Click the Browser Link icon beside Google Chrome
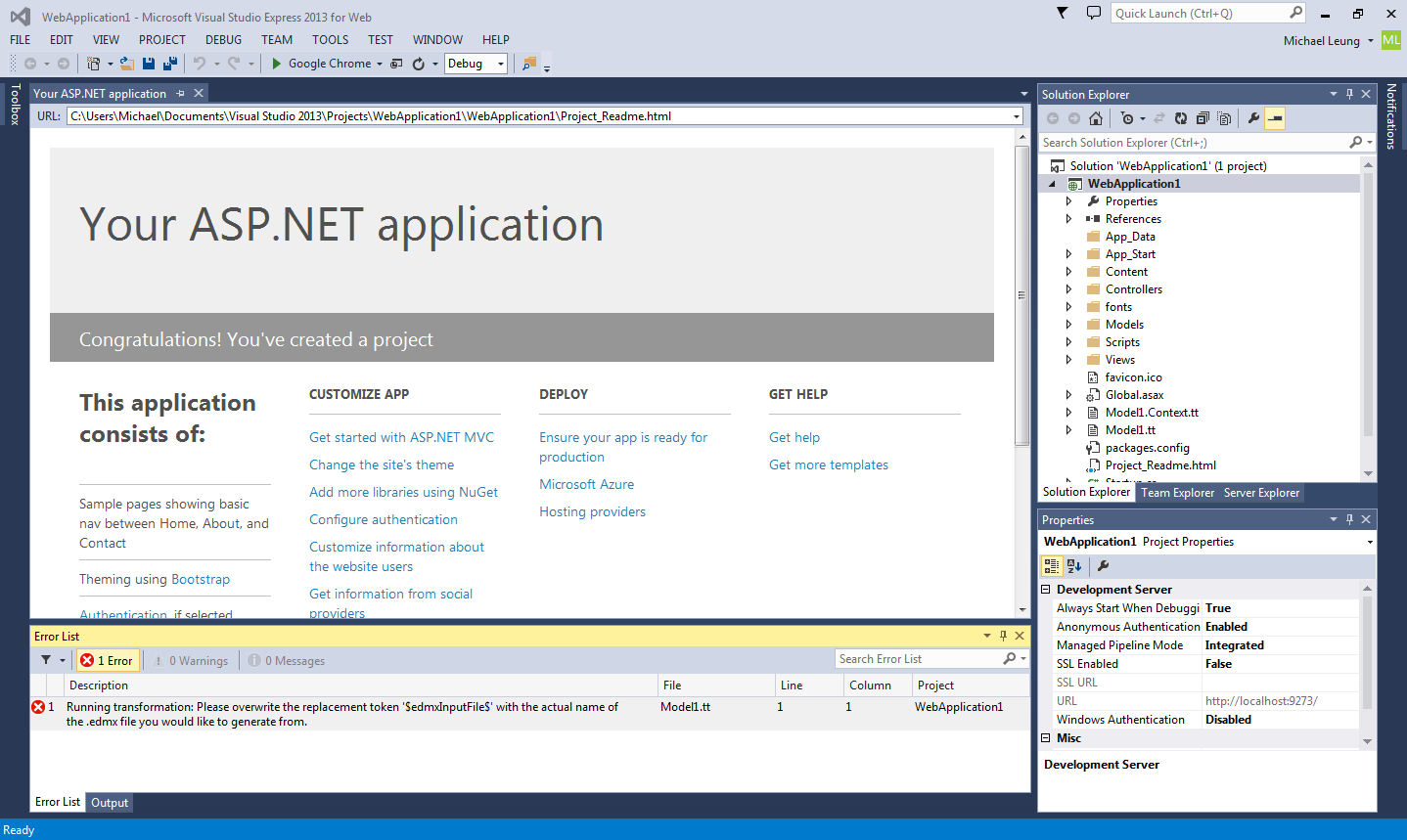The width and height of the screenshot is (1407, 840). pos(396,64)
